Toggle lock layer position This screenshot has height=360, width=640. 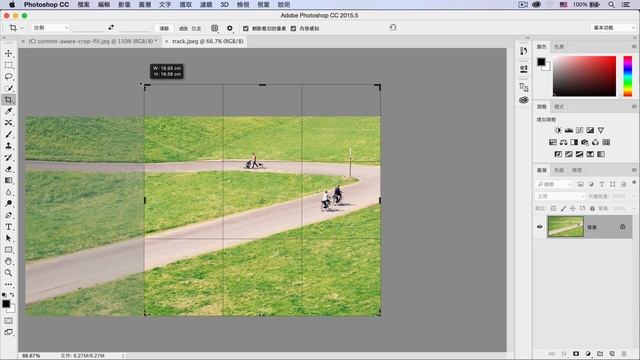tap(573, 208)
